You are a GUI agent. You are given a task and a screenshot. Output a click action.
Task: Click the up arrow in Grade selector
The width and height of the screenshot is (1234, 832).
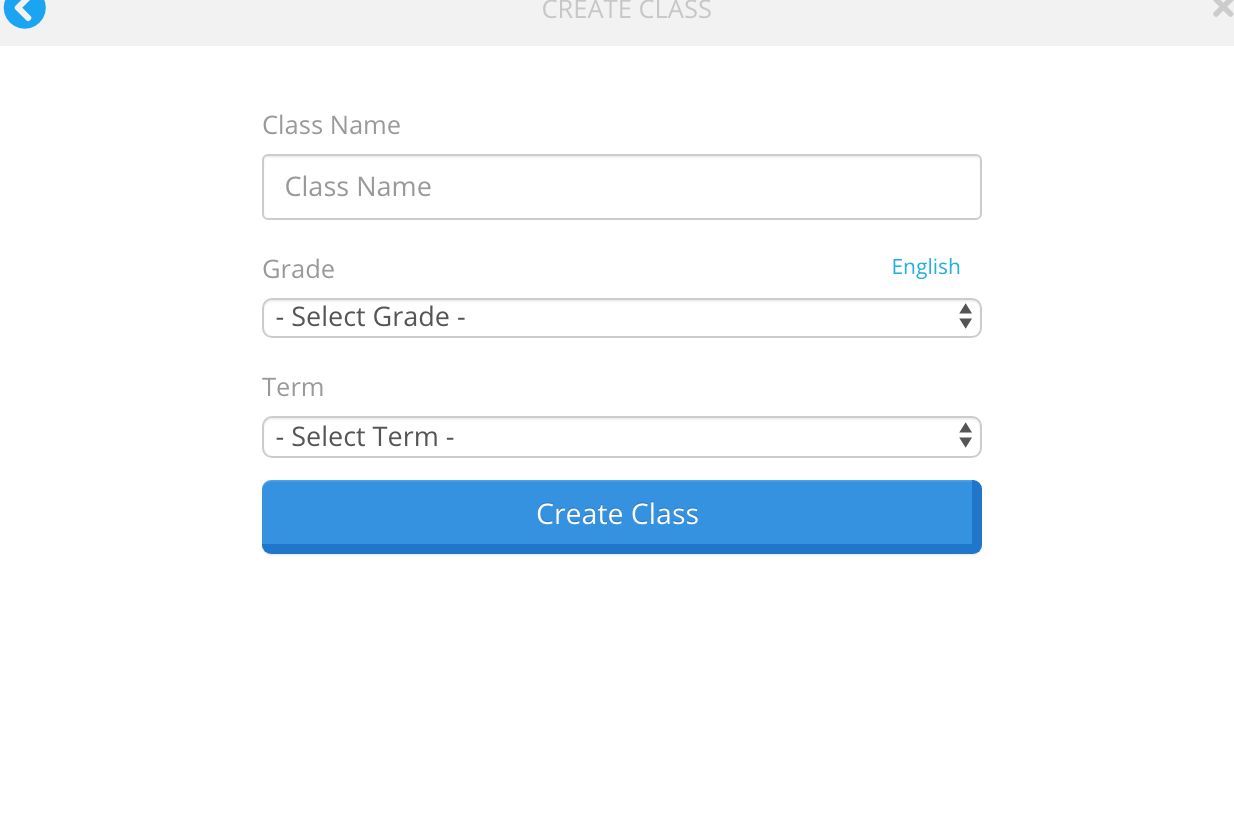965,309
